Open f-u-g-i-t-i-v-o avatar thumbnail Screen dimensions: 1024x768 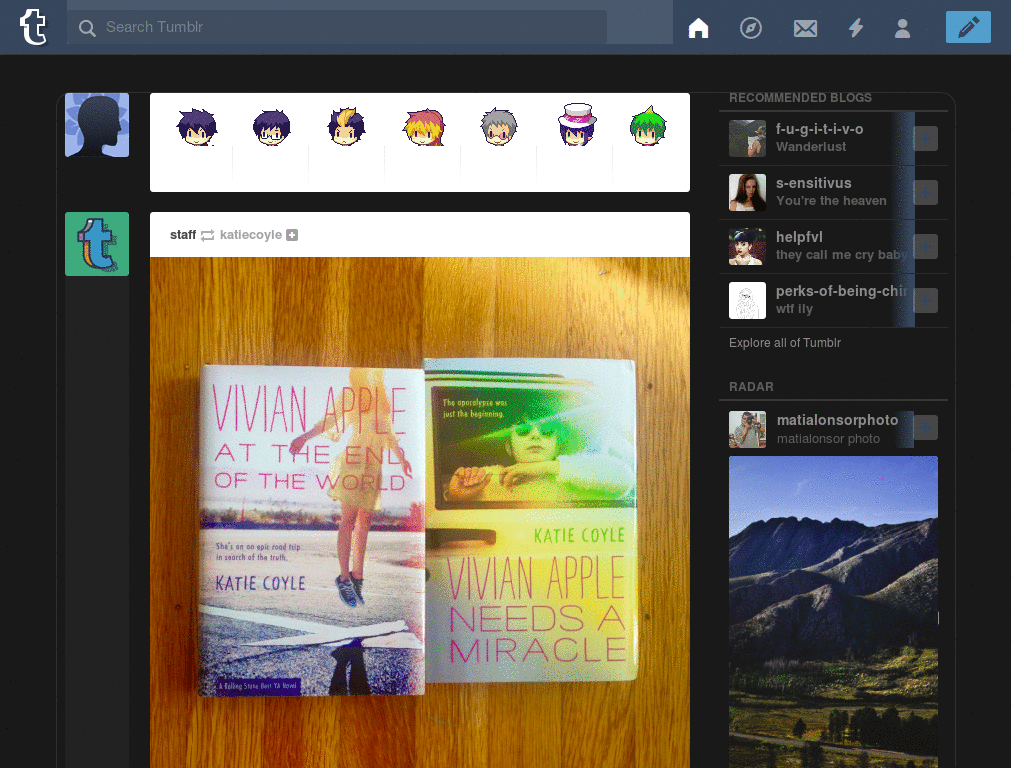coord(747,138)
